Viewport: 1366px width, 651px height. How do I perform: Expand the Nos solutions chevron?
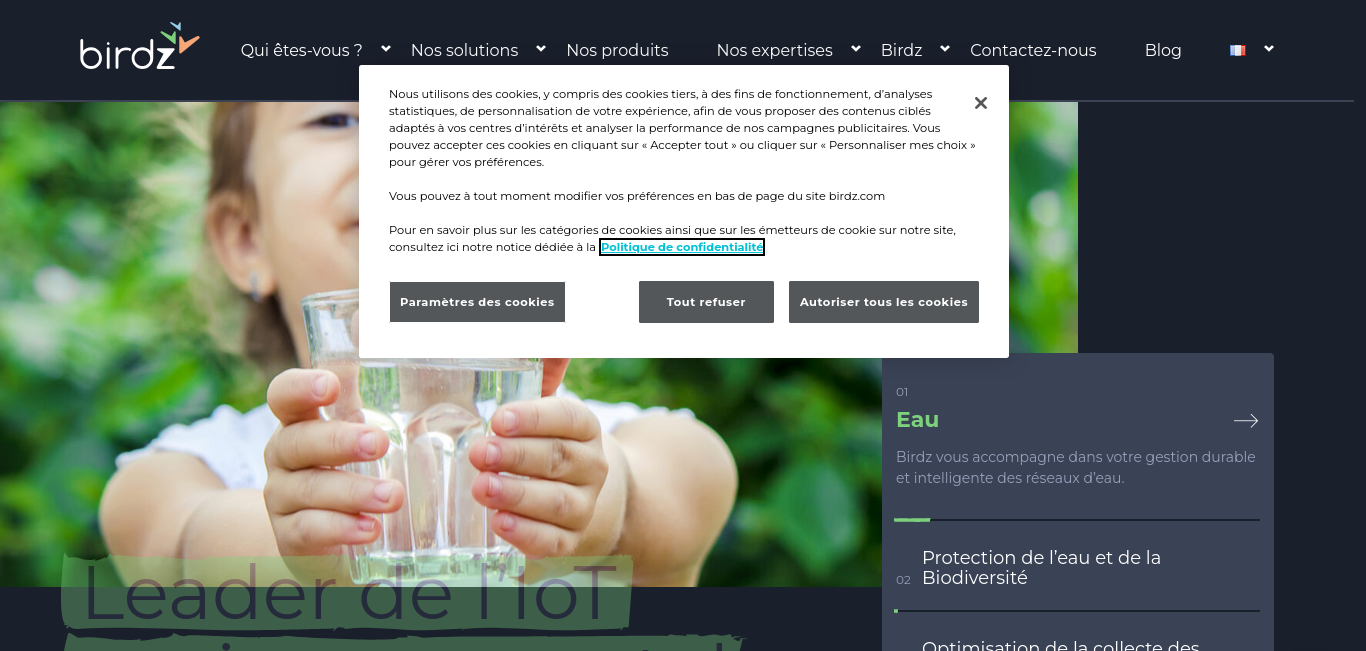(541, 48)
